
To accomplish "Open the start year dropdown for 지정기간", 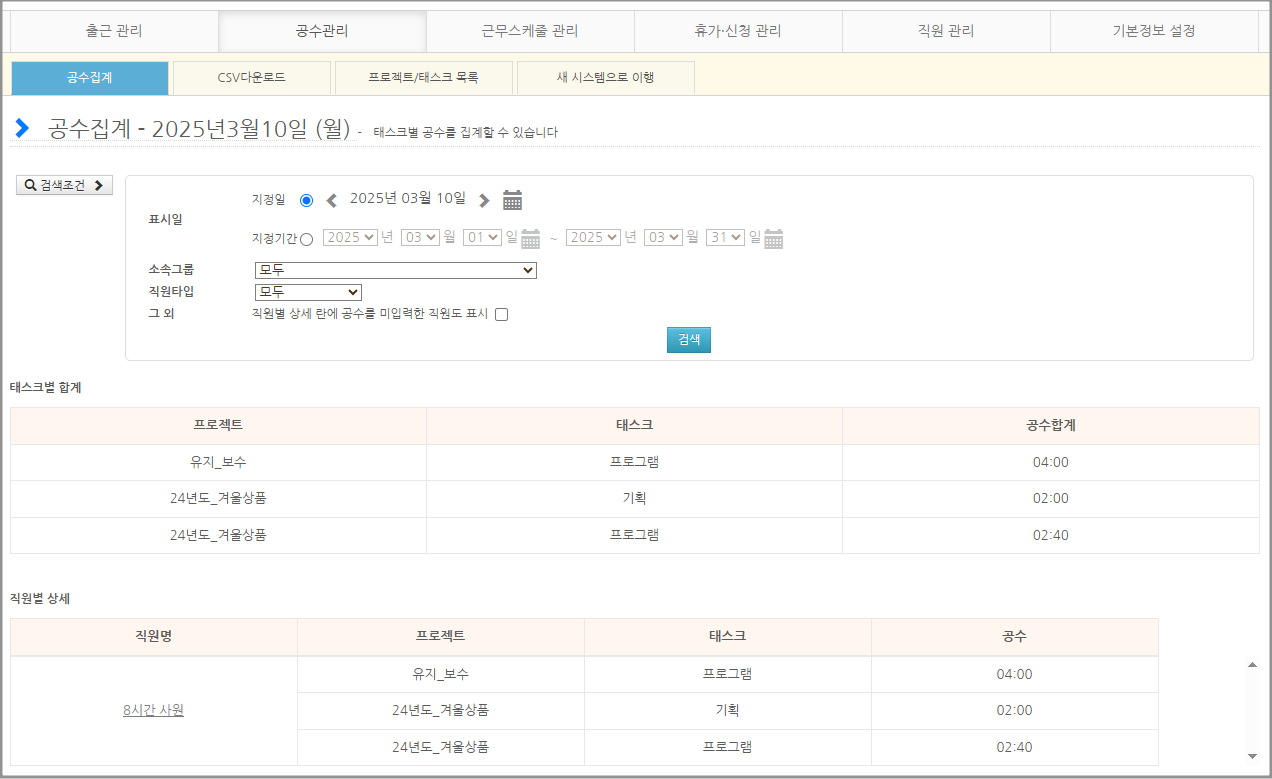I will 350,237.
